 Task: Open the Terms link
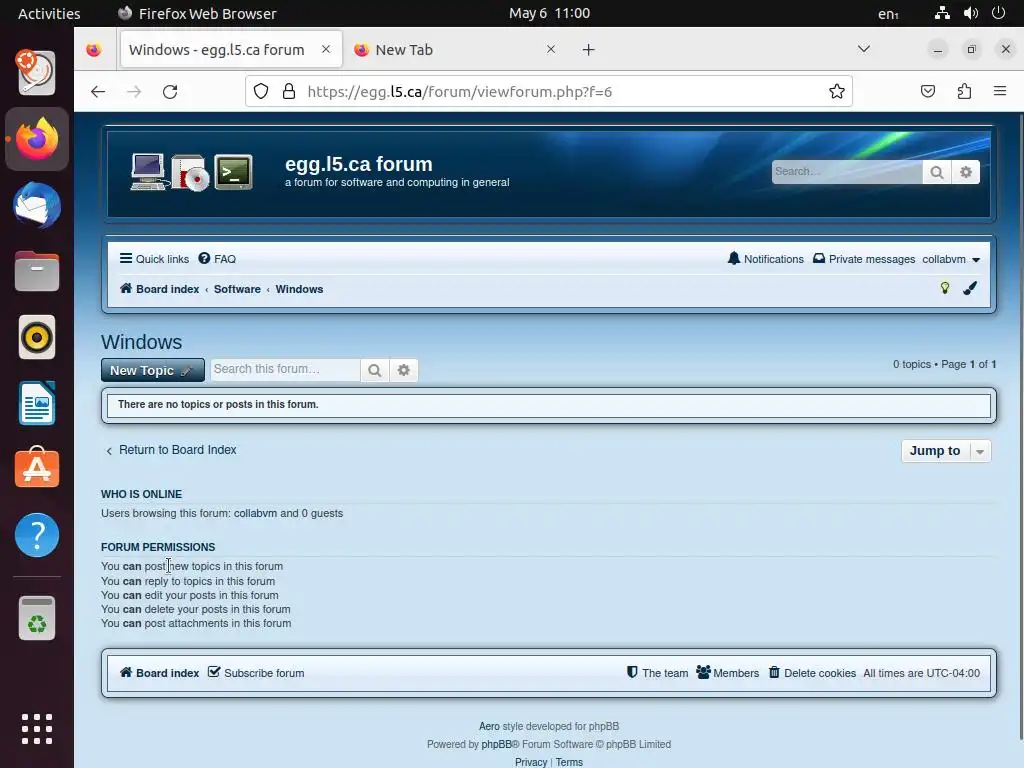(569, 761)
